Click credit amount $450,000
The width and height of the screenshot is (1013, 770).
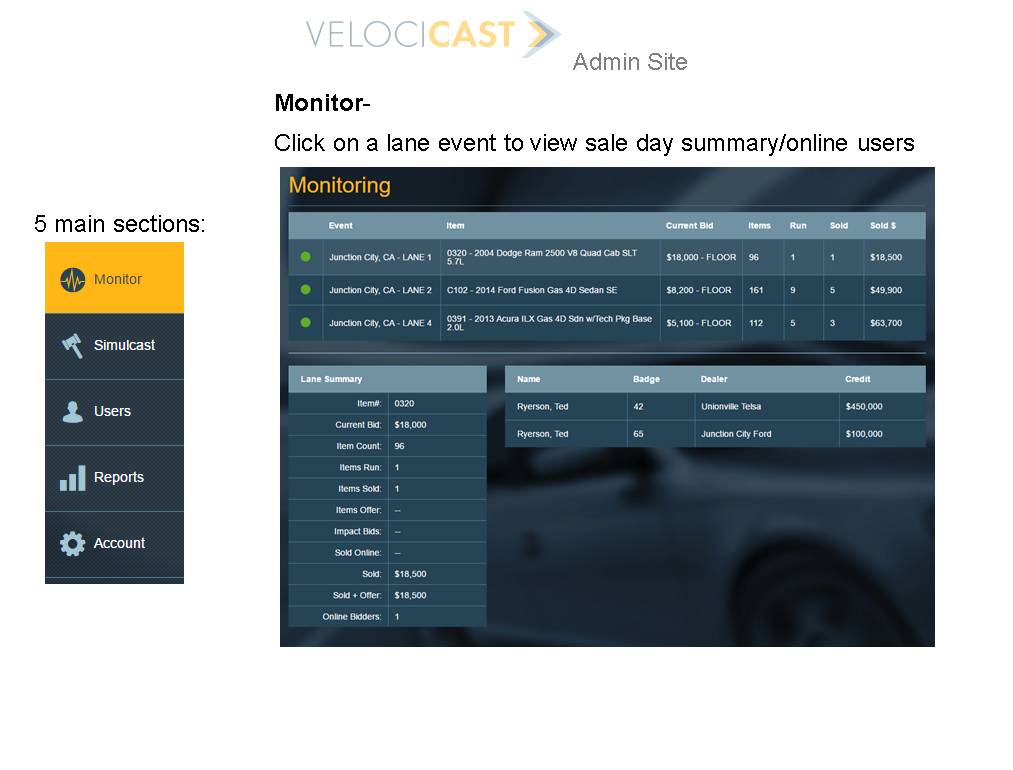pos(864,406)
